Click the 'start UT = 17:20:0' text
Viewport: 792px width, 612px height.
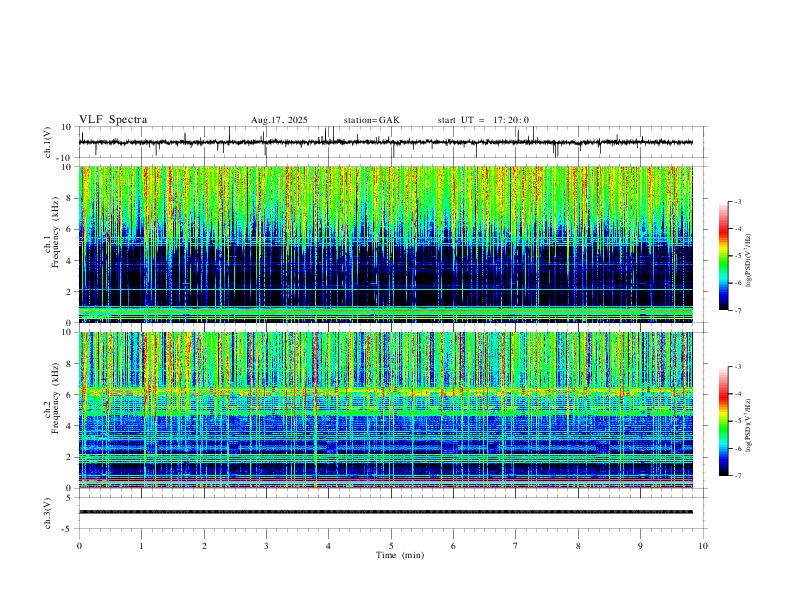pos(483,120)
